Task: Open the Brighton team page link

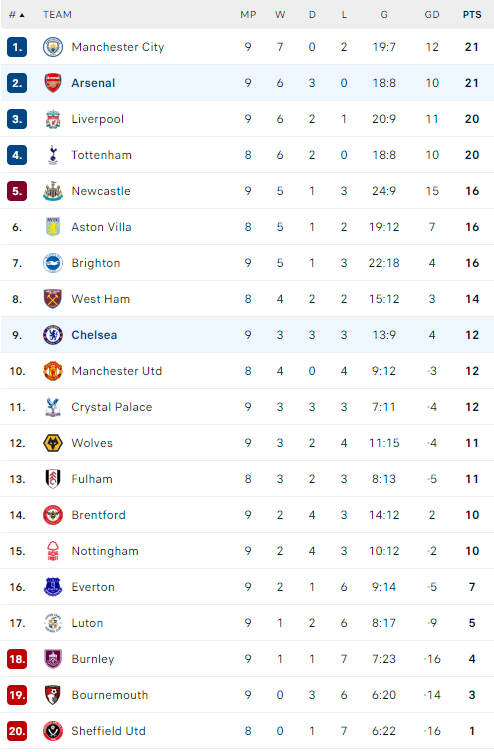Action: click(95, 263)
